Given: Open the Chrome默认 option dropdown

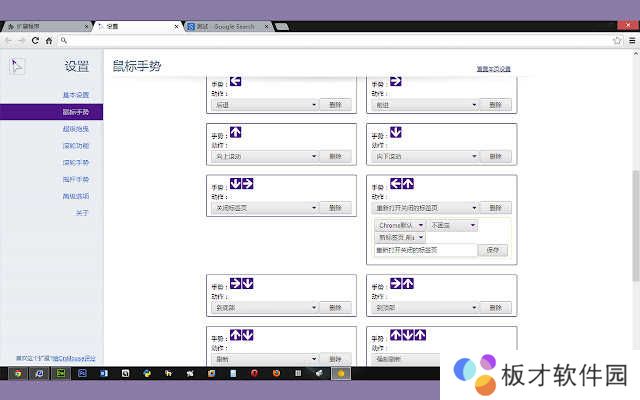Looking at the screenshot, I should pos(400,226).
